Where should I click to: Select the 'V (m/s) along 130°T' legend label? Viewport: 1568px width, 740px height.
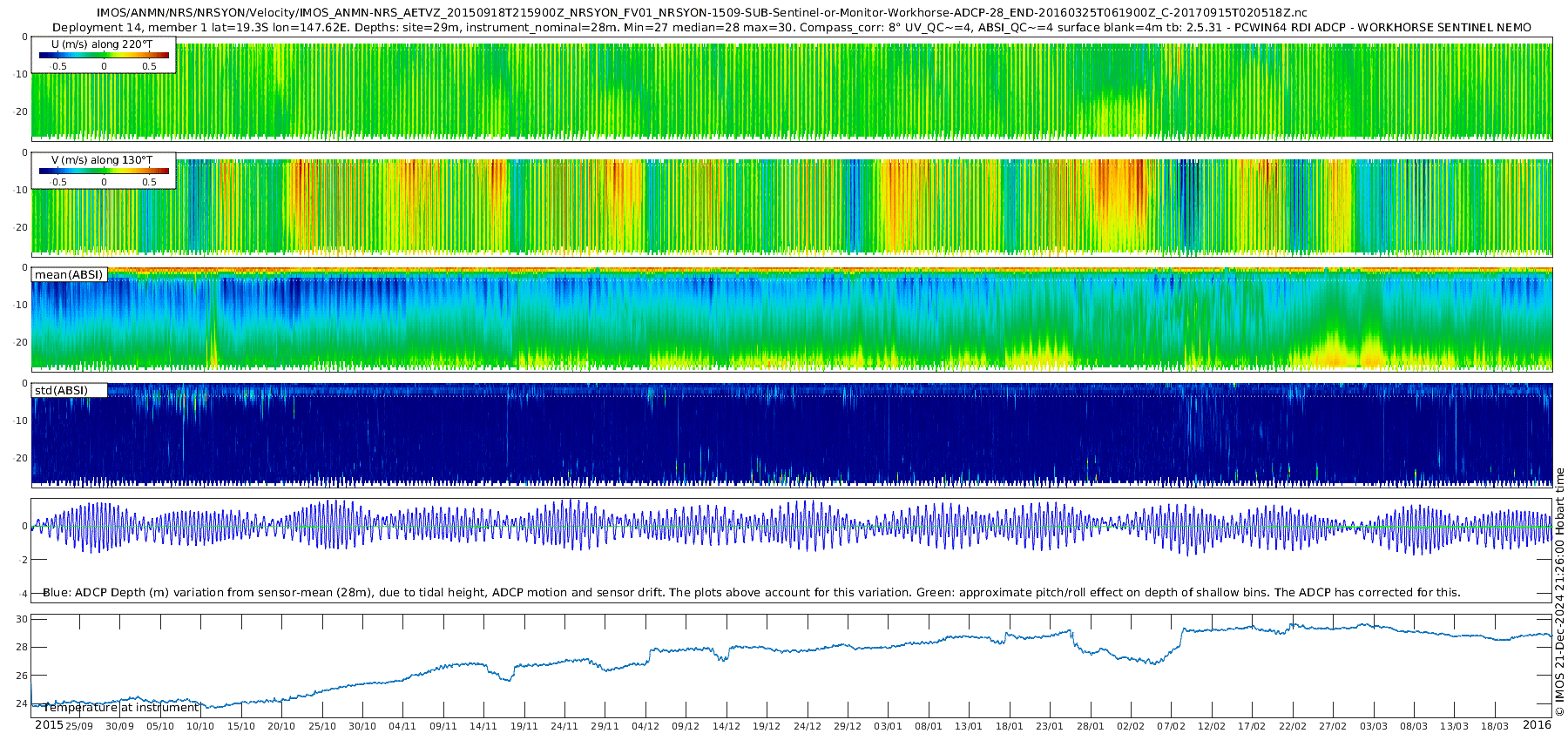(102, 159)
